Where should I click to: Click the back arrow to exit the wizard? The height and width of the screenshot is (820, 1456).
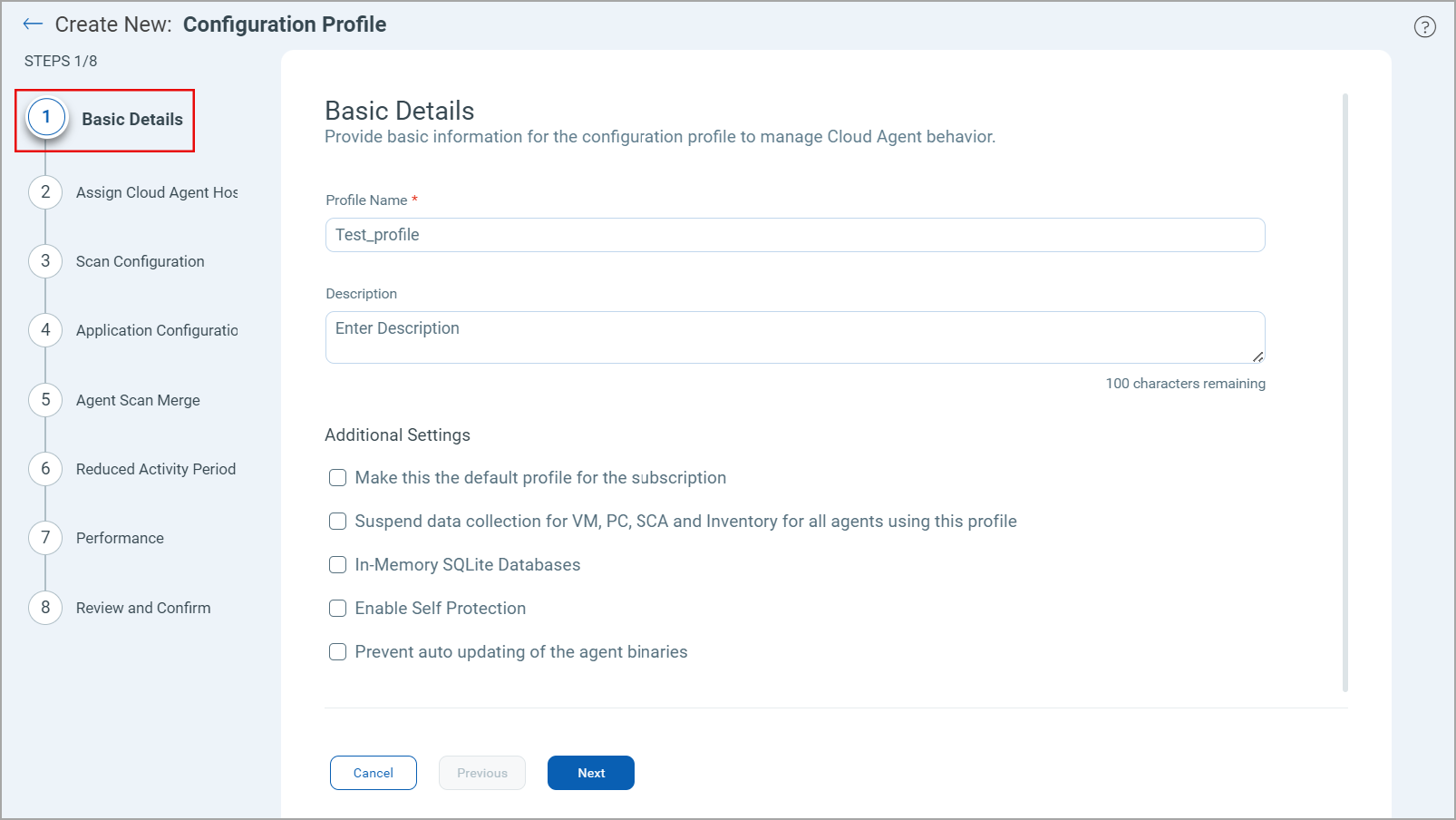(32, 24)
